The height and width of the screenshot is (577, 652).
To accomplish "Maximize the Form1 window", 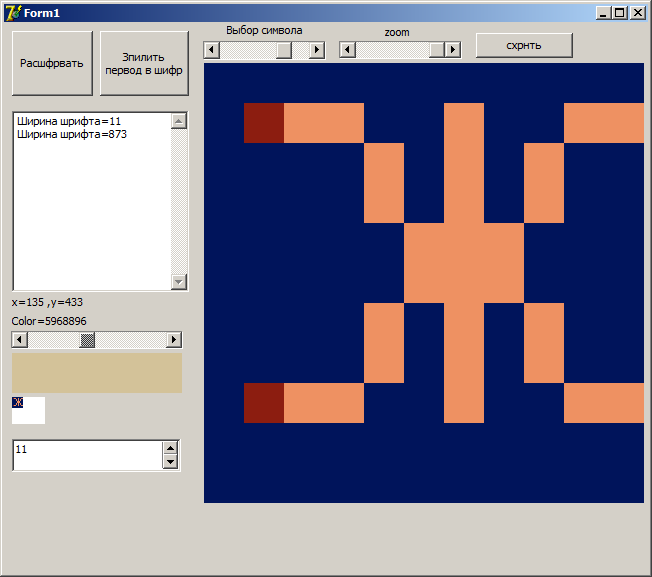I will pos(620,13).
